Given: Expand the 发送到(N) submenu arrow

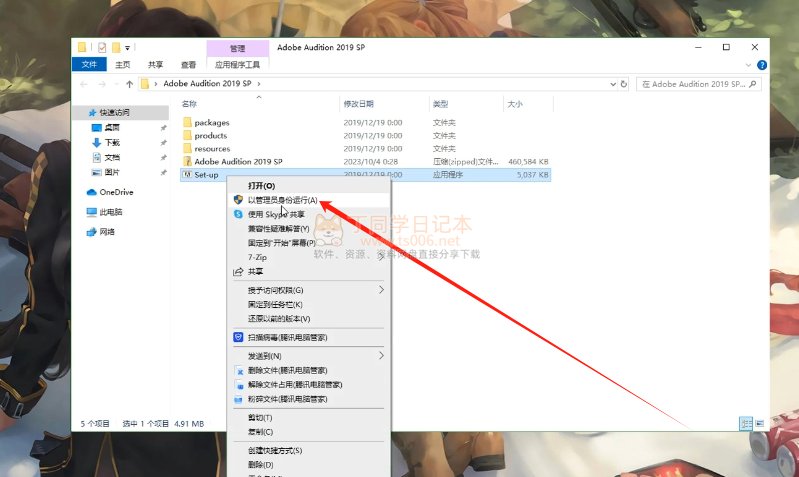Looking at the screenshot, I should (x=381, y=356).
